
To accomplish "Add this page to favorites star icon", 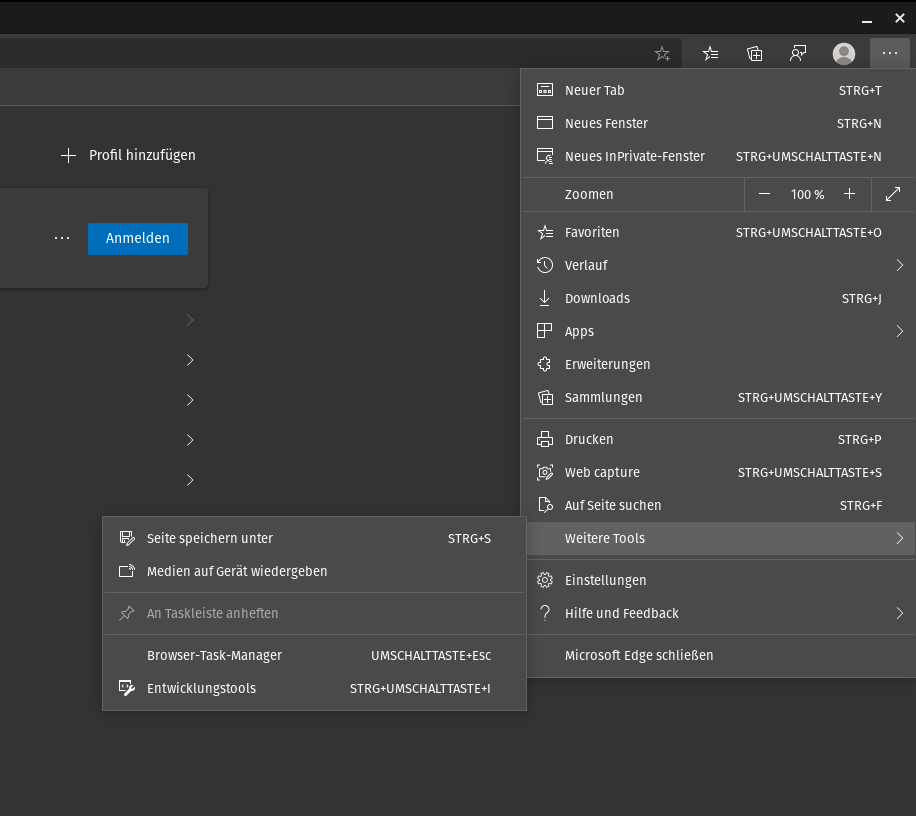I will coord(662,54).
